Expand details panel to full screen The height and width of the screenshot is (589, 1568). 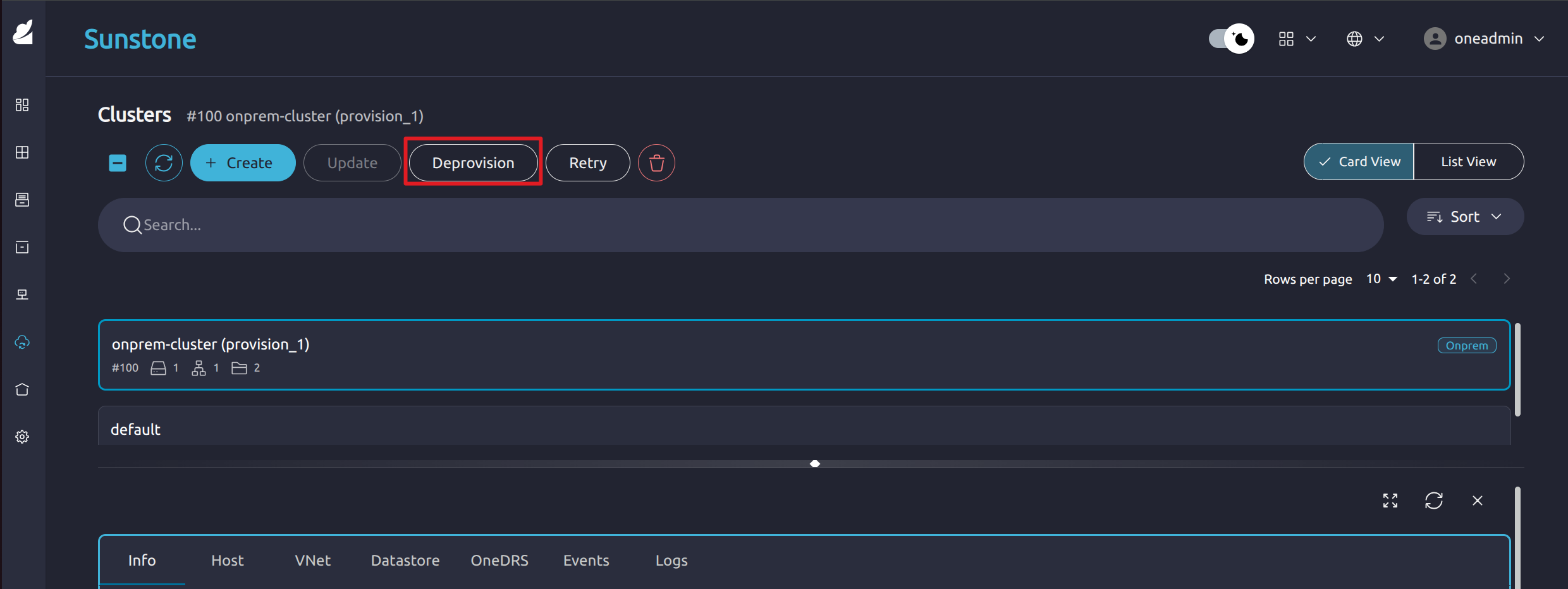pyautogui.click(x=1390, y=501)
